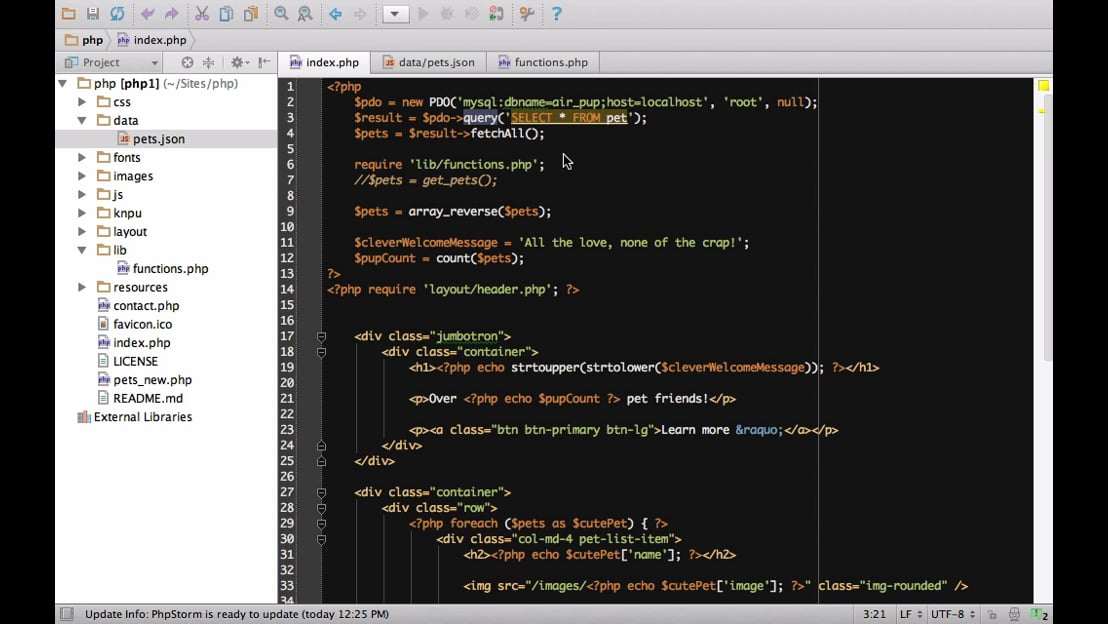The image size is (1108, 624).
Task: Expand the css folder
Action: pos(82,102)
